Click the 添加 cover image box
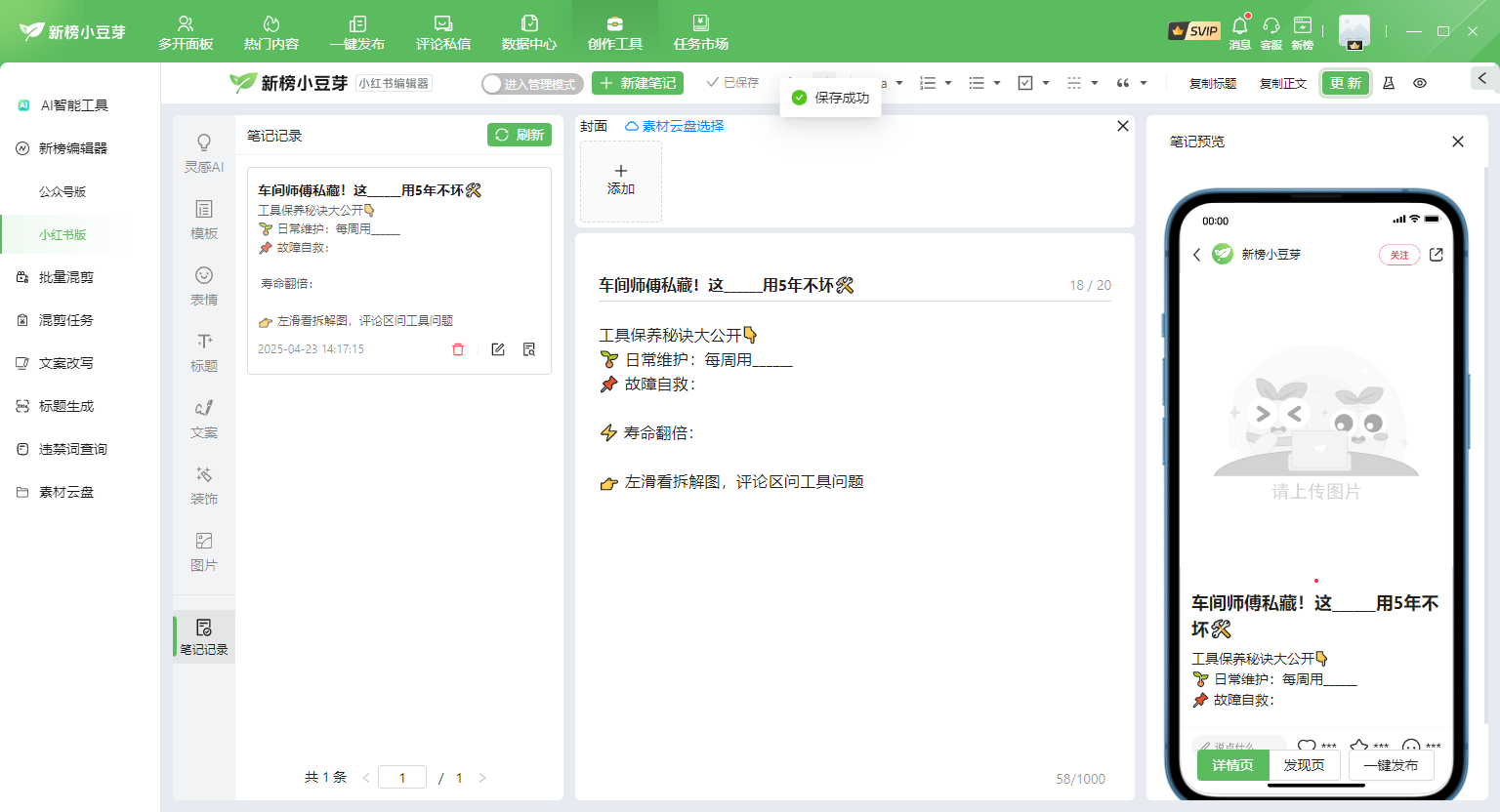The width and height of the screenshot is (1500, 812). pyautogui.click(x=621, y=181)
